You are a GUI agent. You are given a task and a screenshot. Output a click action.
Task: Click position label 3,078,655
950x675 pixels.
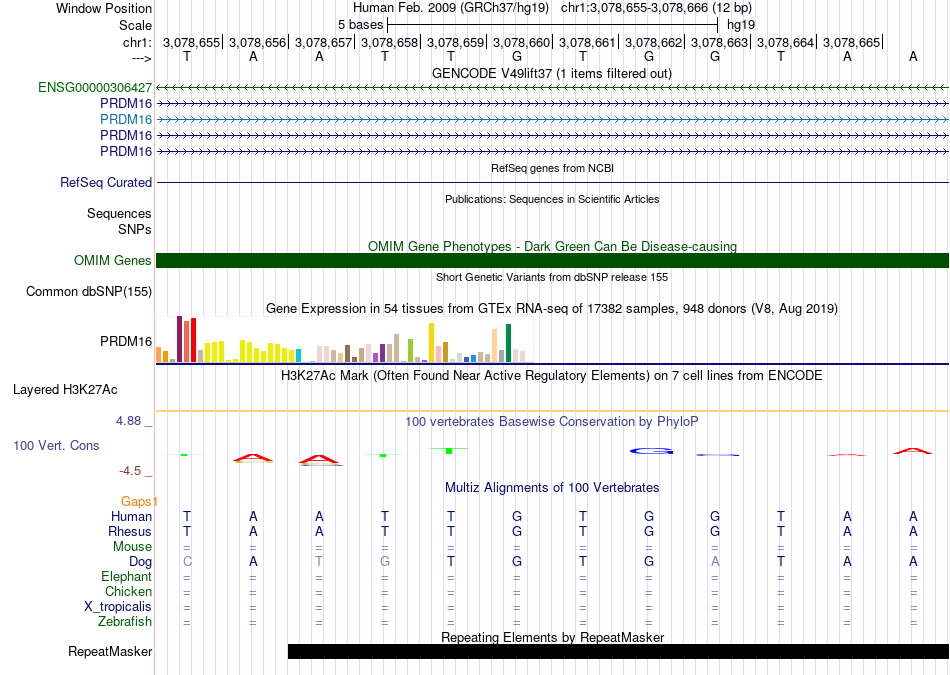click(191, 42)
